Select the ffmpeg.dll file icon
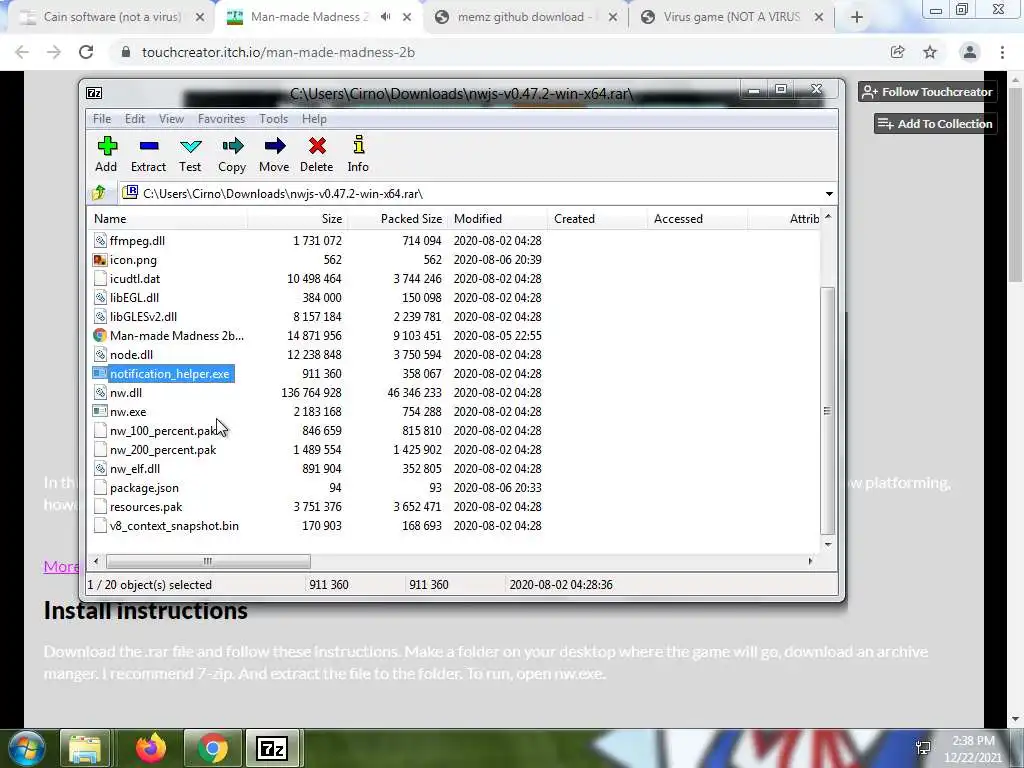The height and width of the screenshot is (768, 1024). (x=100, y=240)
